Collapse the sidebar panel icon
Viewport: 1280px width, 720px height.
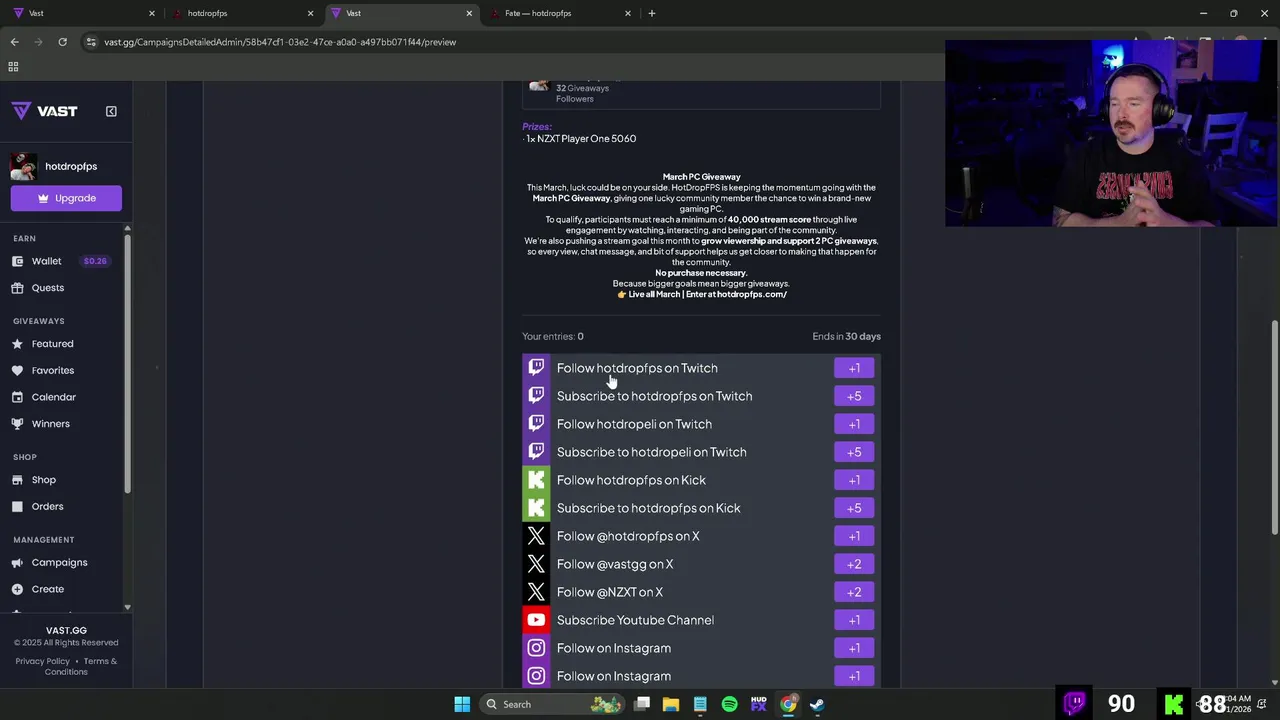tap(111, 111)
